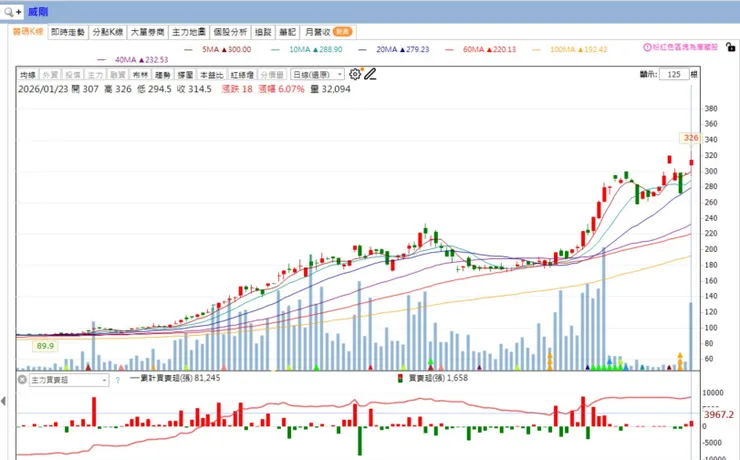The width and height of the screenshot is (740, 460).
Task: Click the unlocked padlock icon
Action: (730, 47)
